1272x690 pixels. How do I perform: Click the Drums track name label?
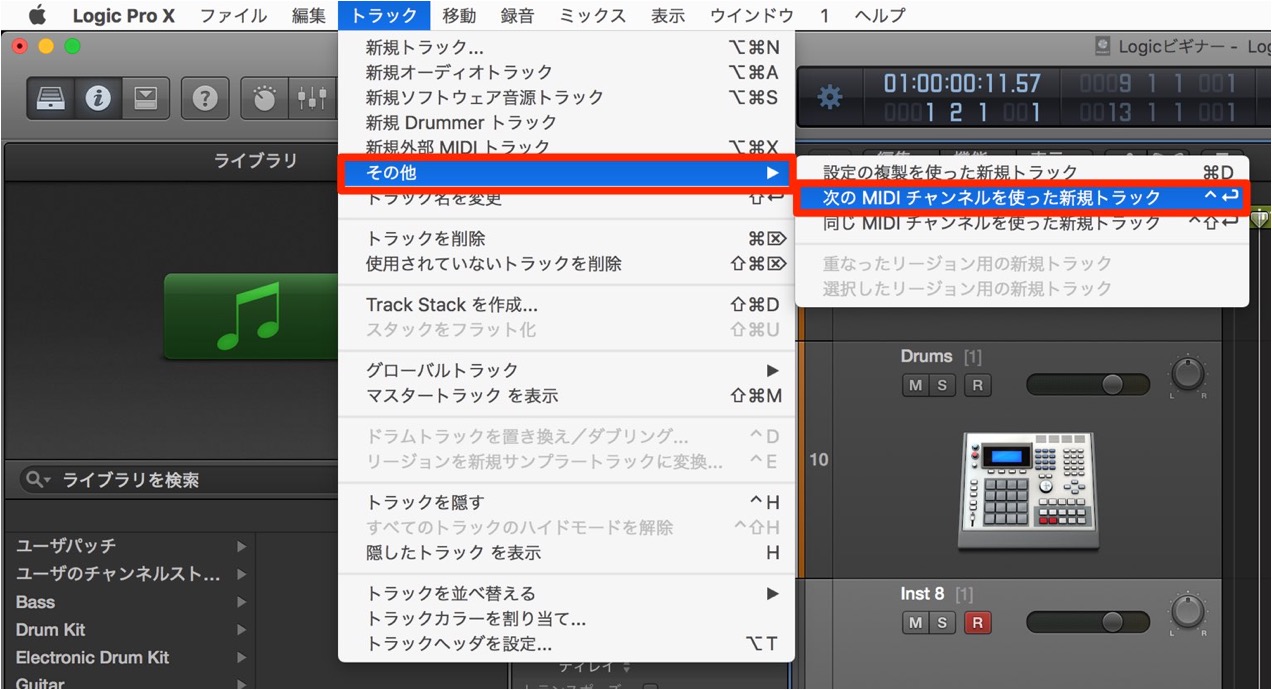coord(926,356)
